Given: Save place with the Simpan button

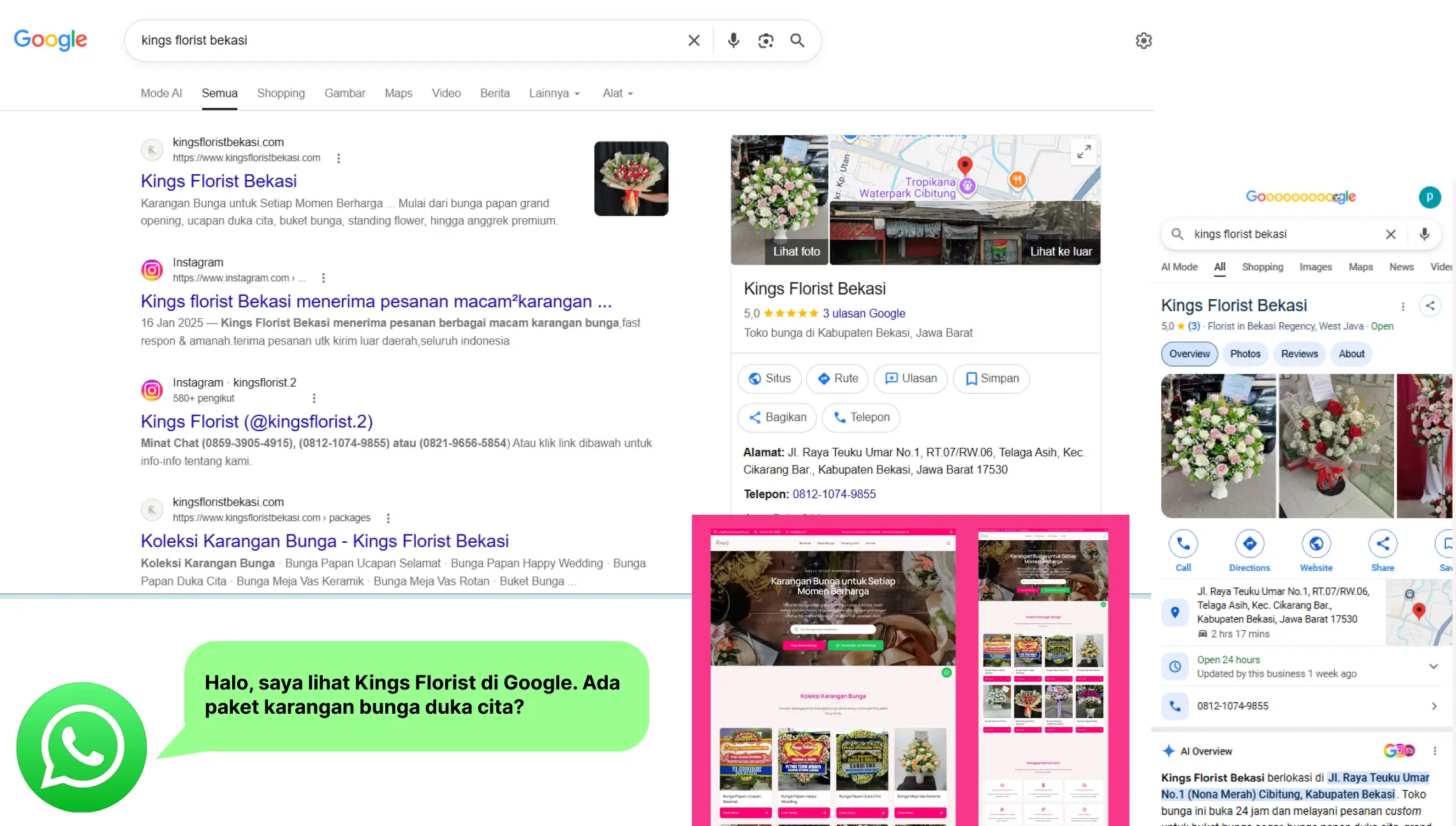Looking at the screenshot, I should pyautogui.click(x=991, y=378).
